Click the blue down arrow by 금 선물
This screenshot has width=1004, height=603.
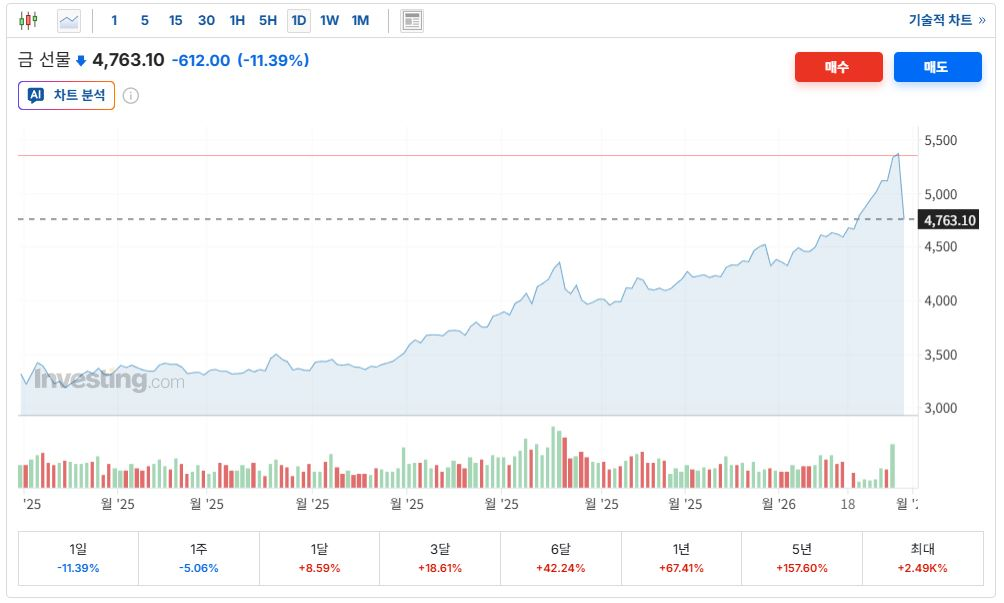click(81, 61)
